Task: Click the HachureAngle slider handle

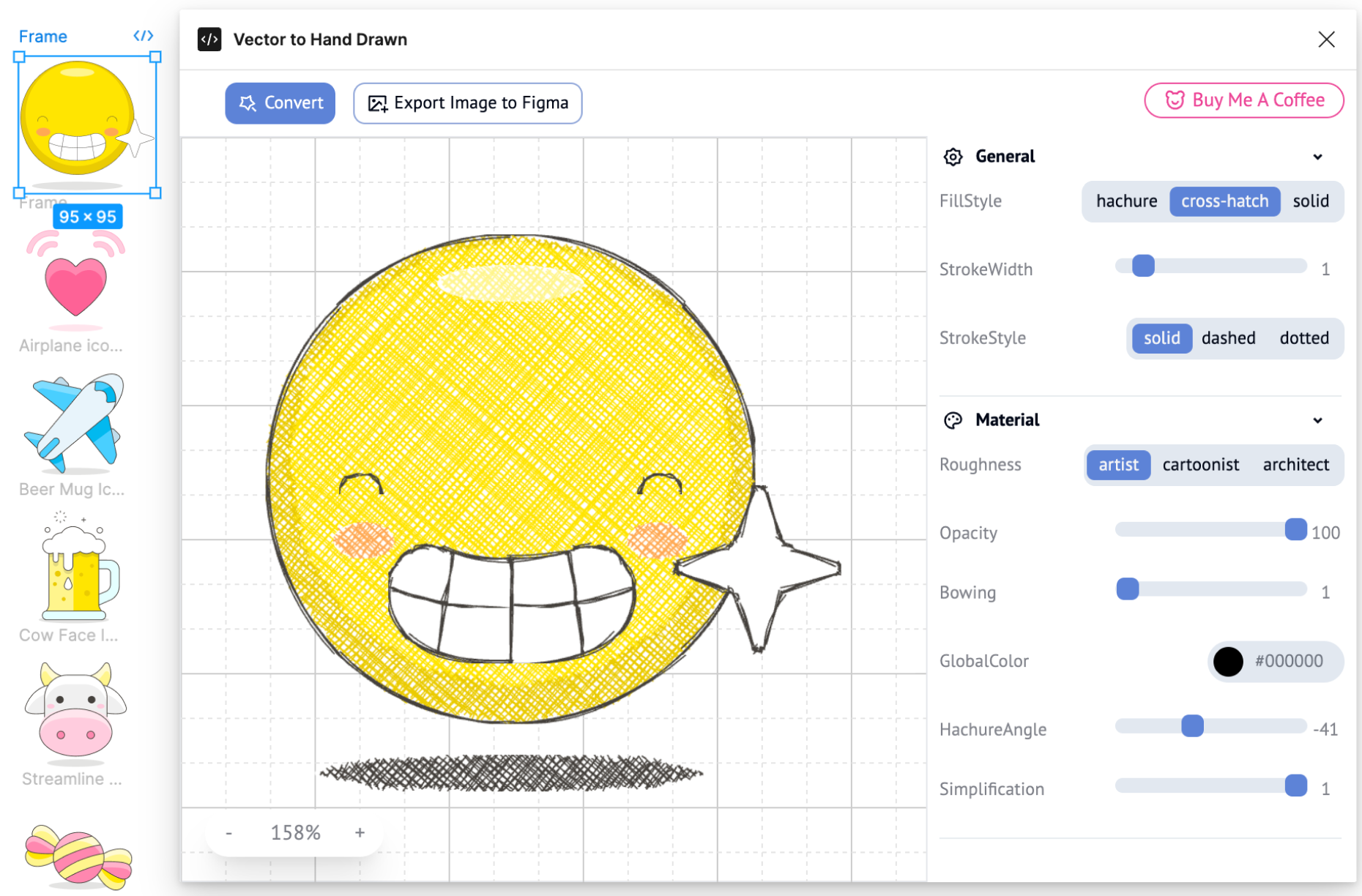Action: (1193, 726)
